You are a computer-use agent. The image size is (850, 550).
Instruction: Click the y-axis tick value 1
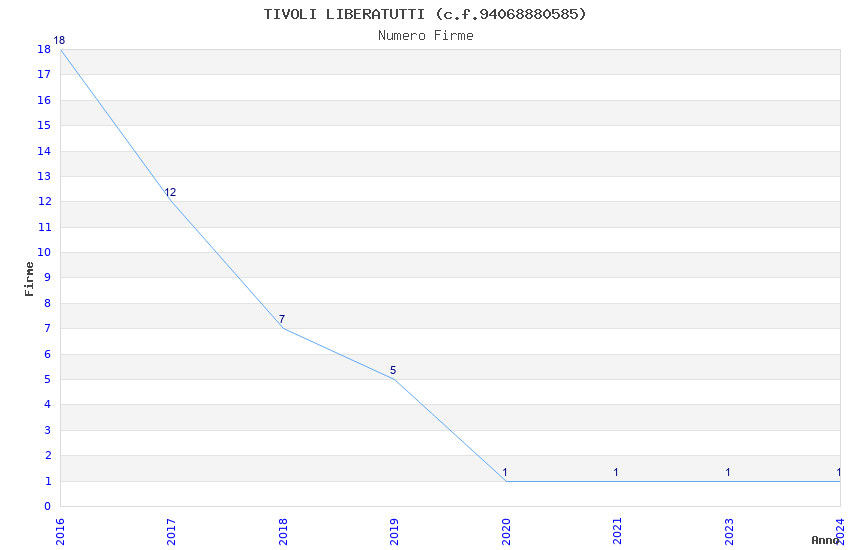point(48,481)
